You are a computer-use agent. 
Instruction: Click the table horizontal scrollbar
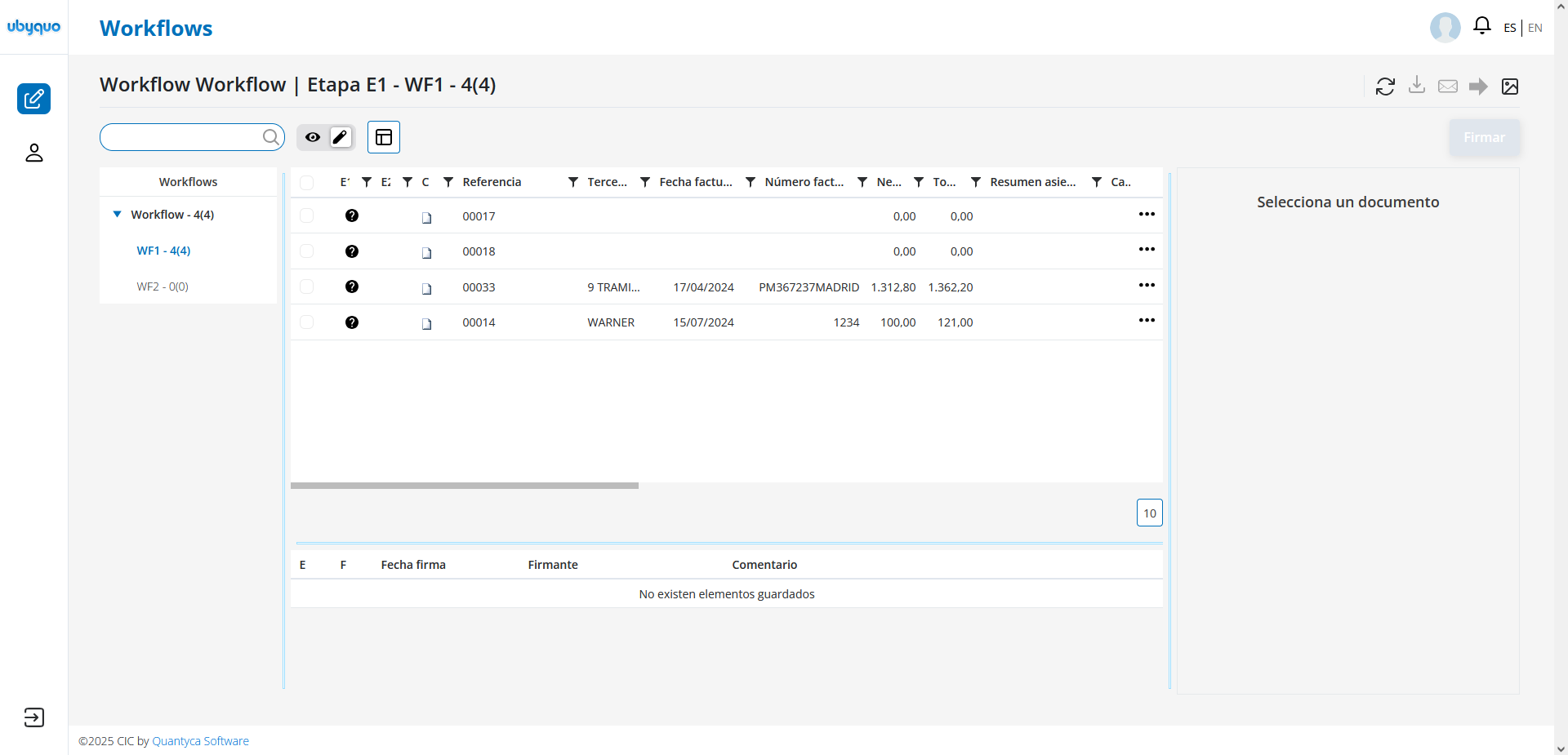[x=464, y=486]
